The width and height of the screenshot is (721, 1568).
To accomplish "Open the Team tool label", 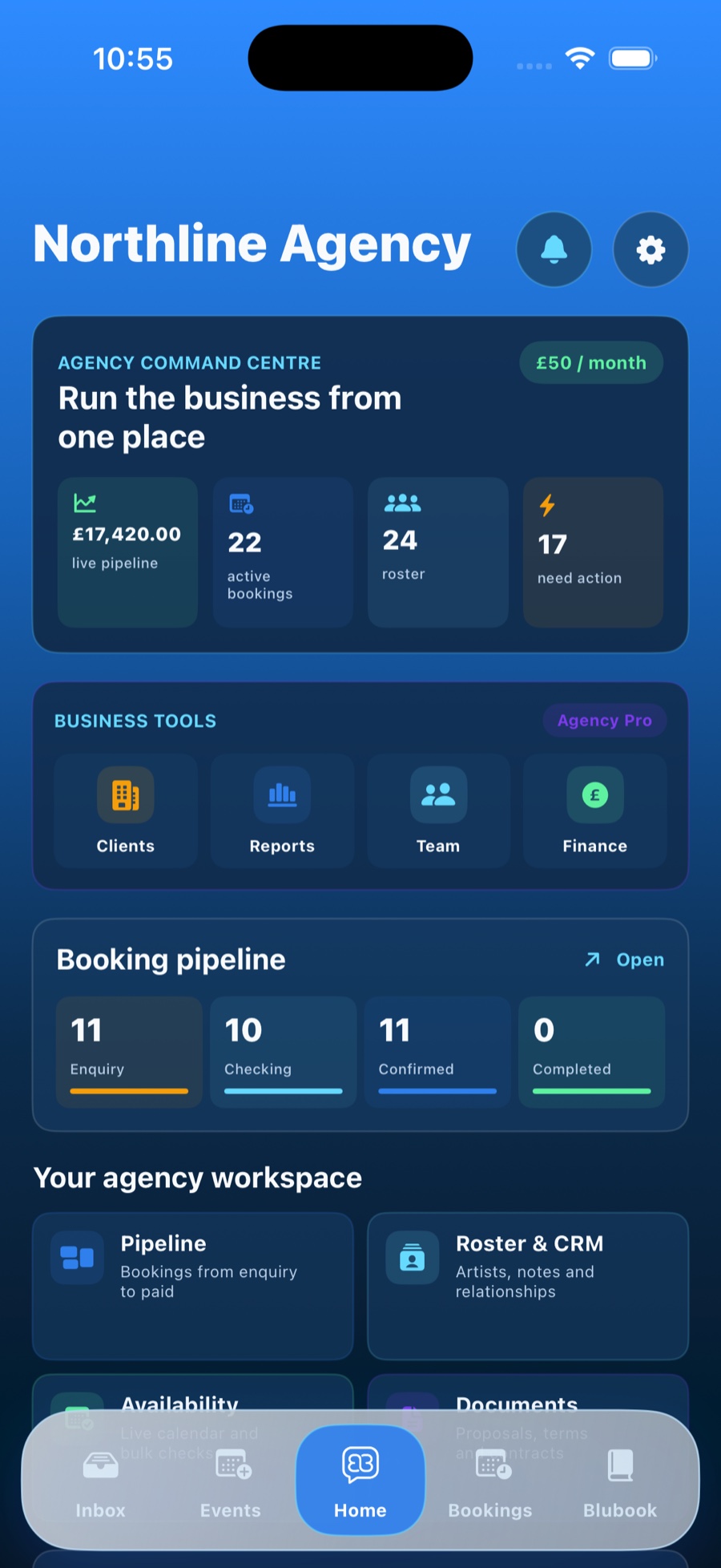I will [x=438, y=847].
